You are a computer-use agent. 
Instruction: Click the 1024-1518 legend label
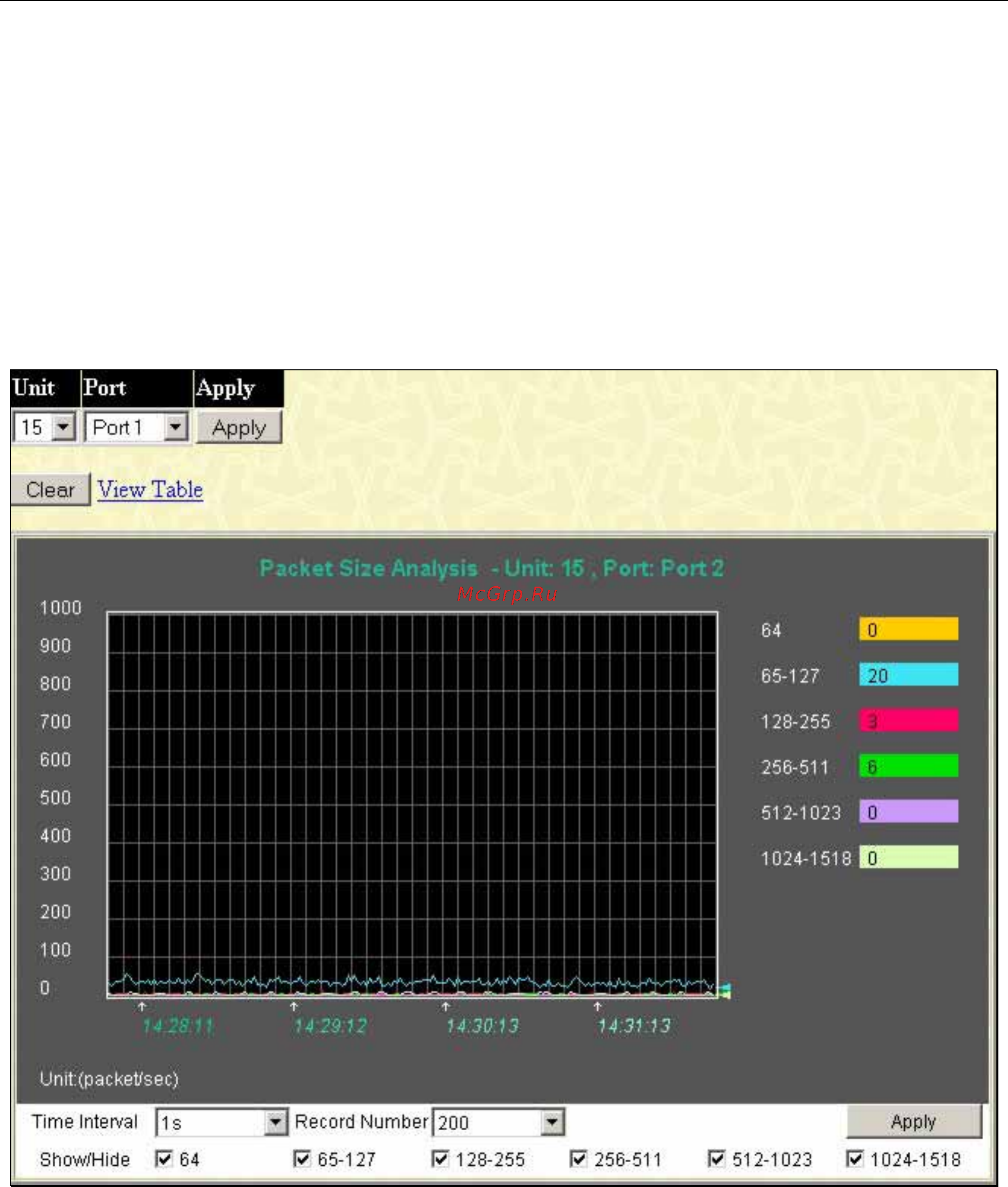pos(806,858)
